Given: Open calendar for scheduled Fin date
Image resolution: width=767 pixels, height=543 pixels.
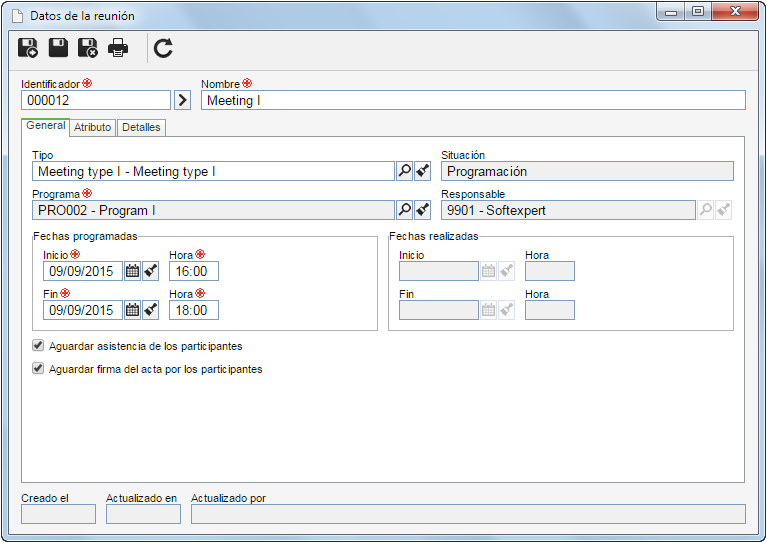Looking at the screenshot, I should (x=133, y=310).
